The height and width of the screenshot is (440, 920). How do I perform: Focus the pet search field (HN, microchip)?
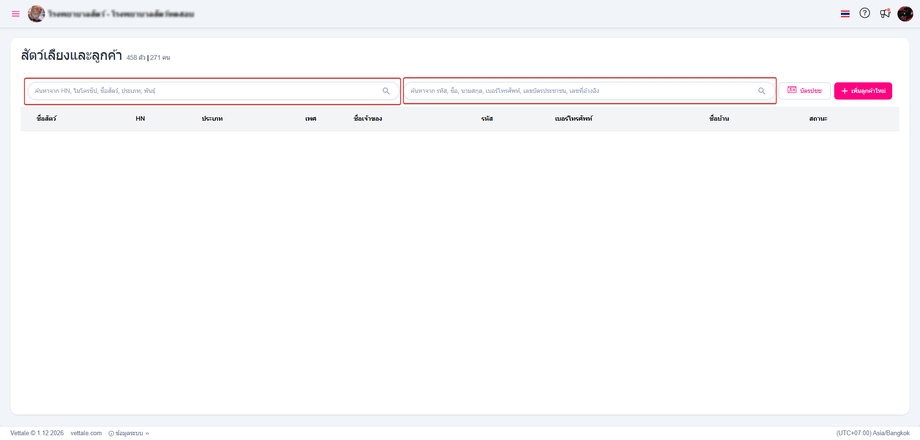[x=213, y=91]
